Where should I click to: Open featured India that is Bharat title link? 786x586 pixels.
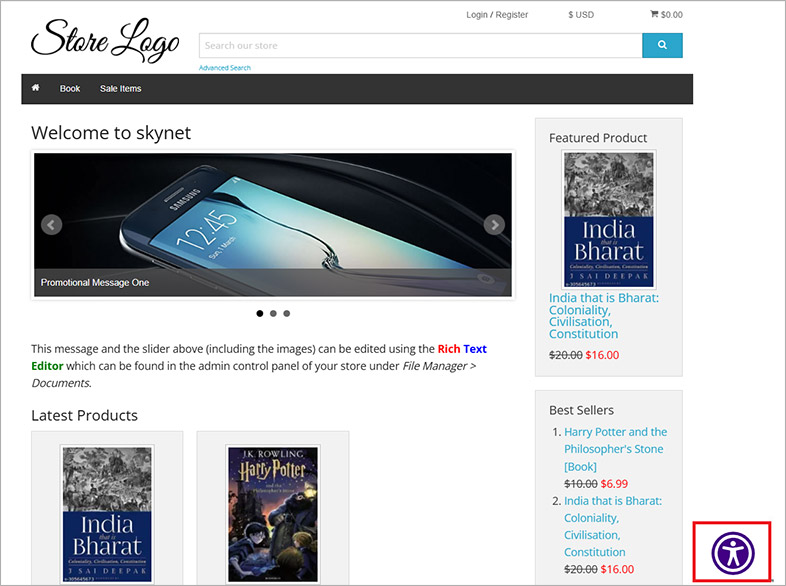point(604,316)
